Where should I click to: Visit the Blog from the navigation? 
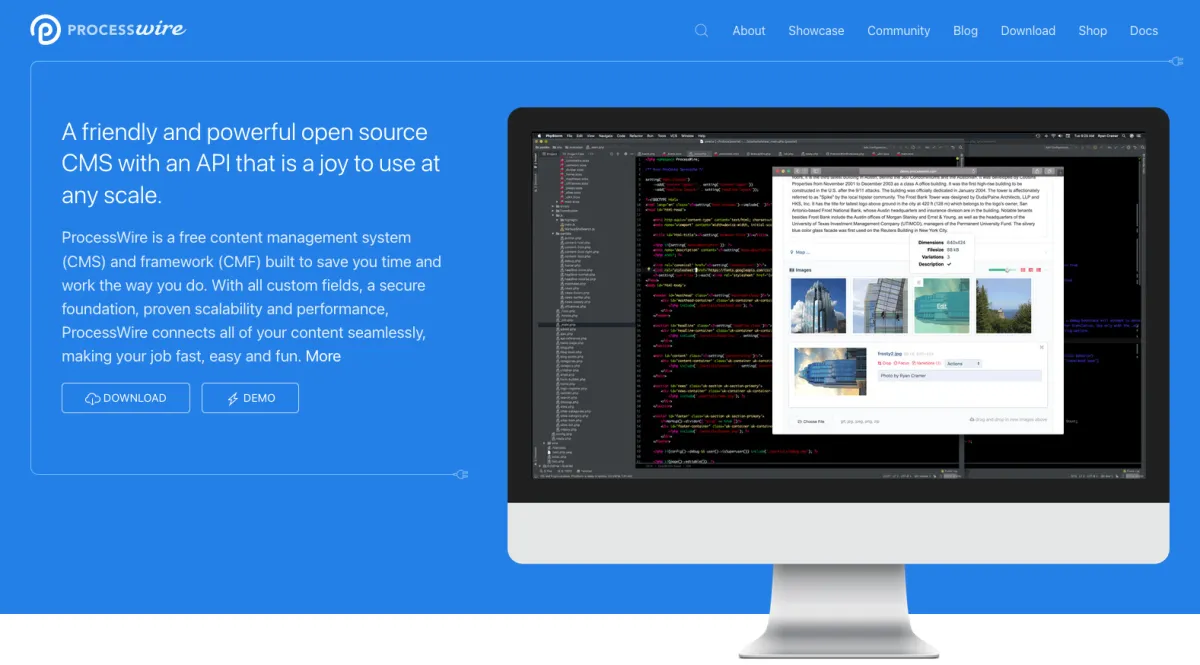pyautogui.click(x=966, y=31)
